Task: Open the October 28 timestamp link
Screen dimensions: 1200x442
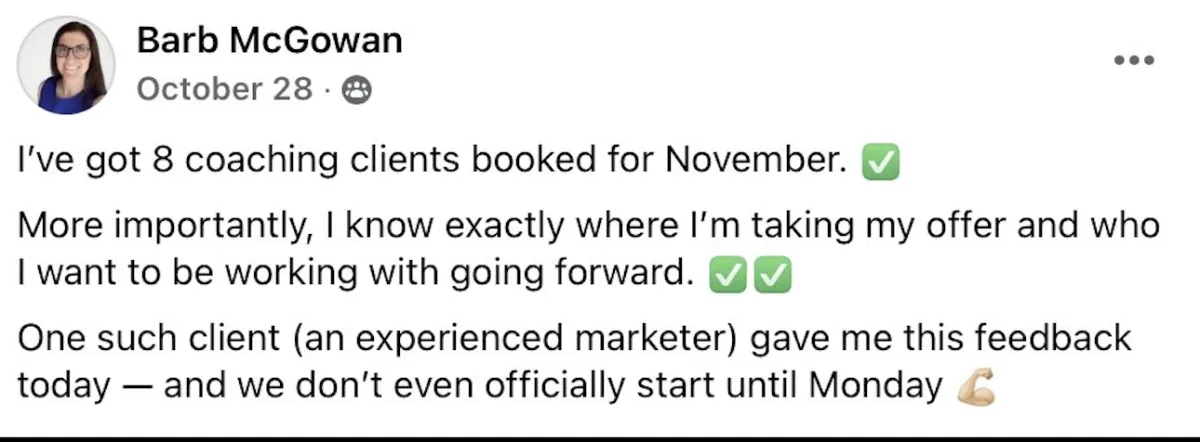Action: 224,89
